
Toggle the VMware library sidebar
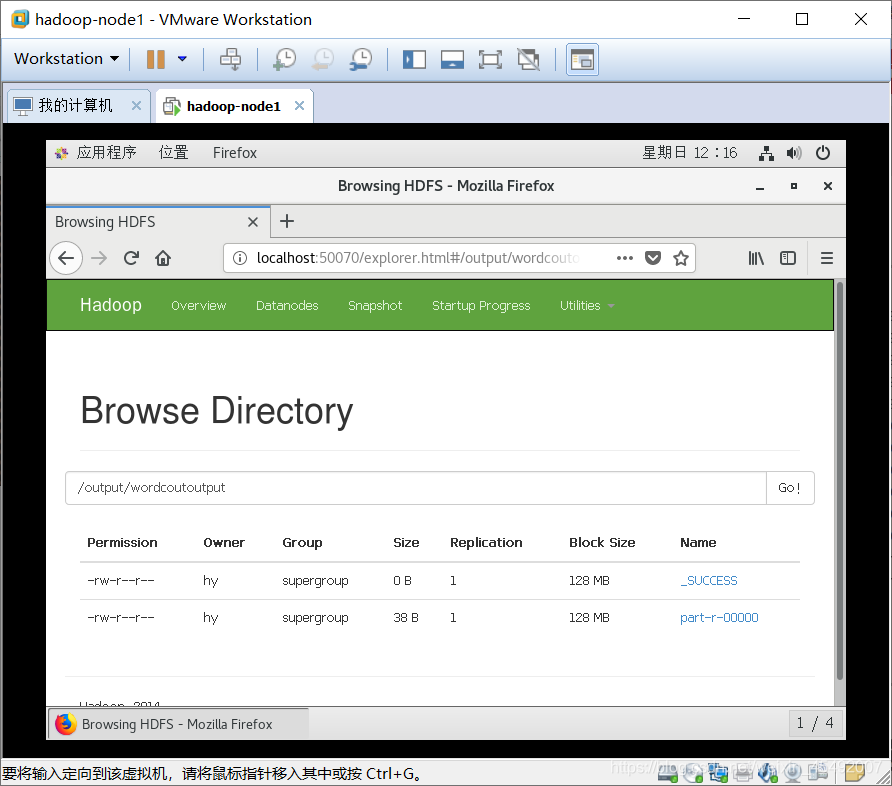[x=414, y=59]
